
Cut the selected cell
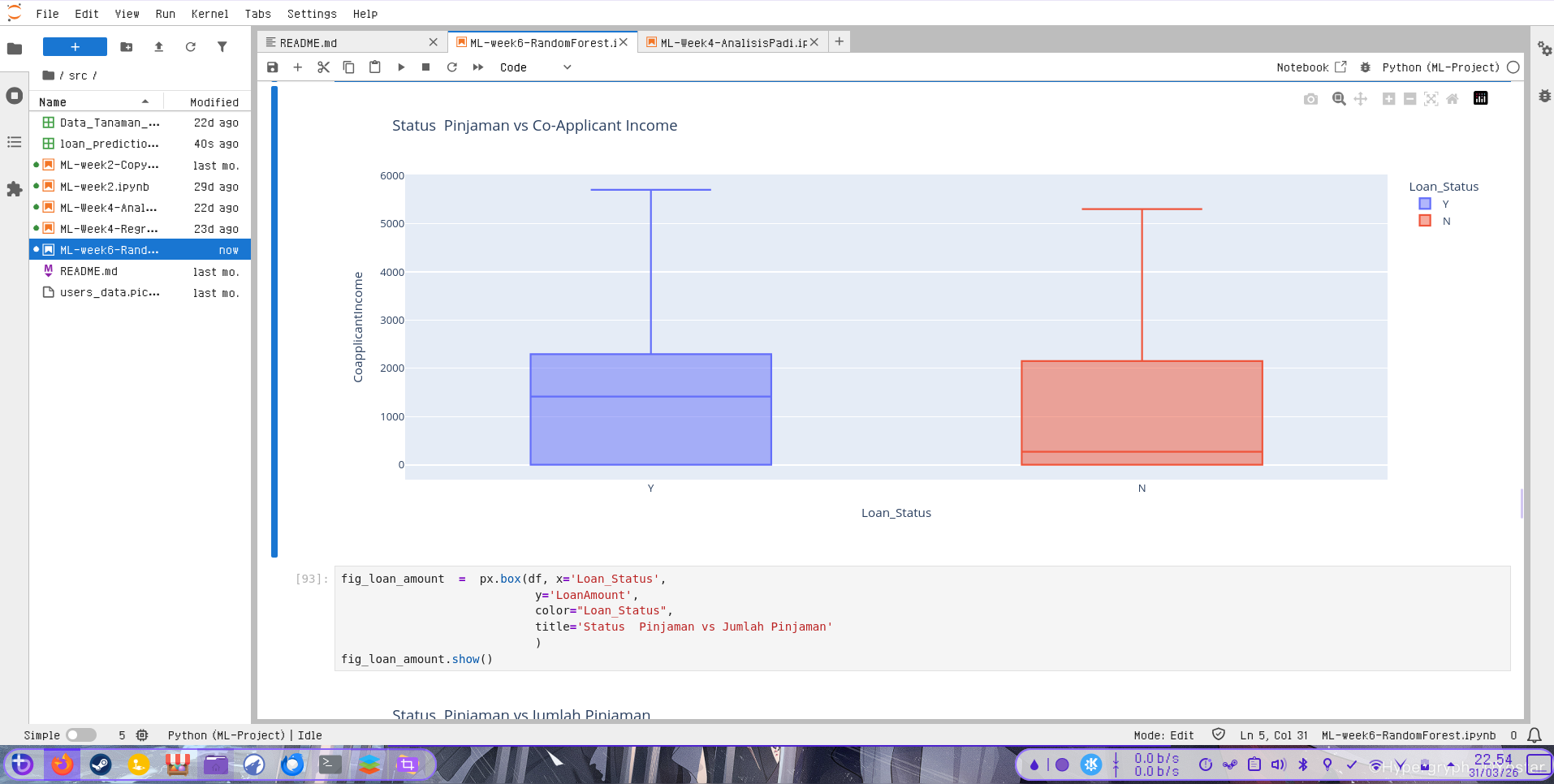tap(323, 67)
